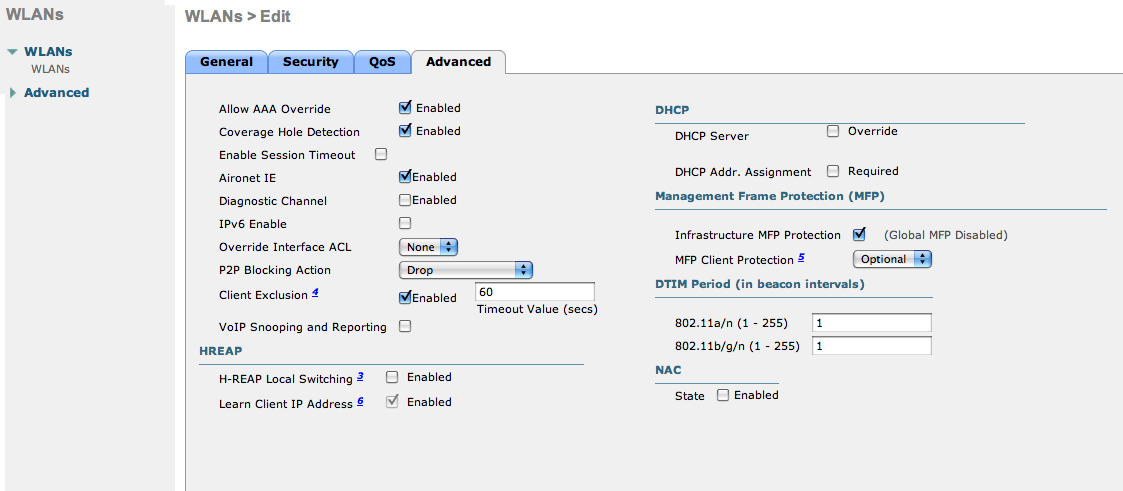Open P2P Blocking Action dropdown
The height and width of the screenshot is (491, 1123).
click(x=465, y=270)
